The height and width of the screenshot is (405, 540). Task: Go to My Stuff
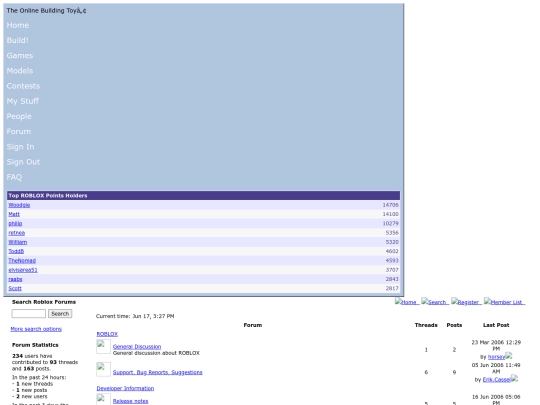point(22,101)
